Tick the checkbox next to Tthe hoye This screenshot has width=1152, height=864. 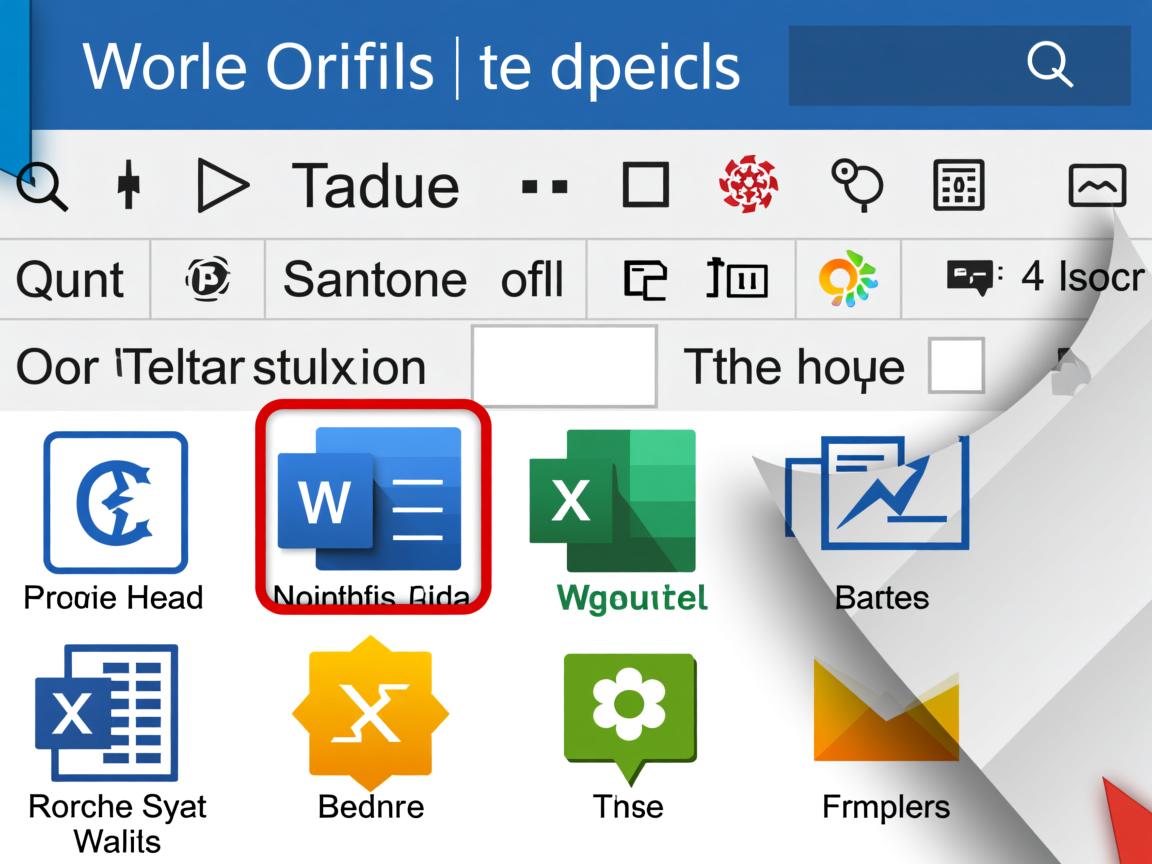[x=956, y=366]
